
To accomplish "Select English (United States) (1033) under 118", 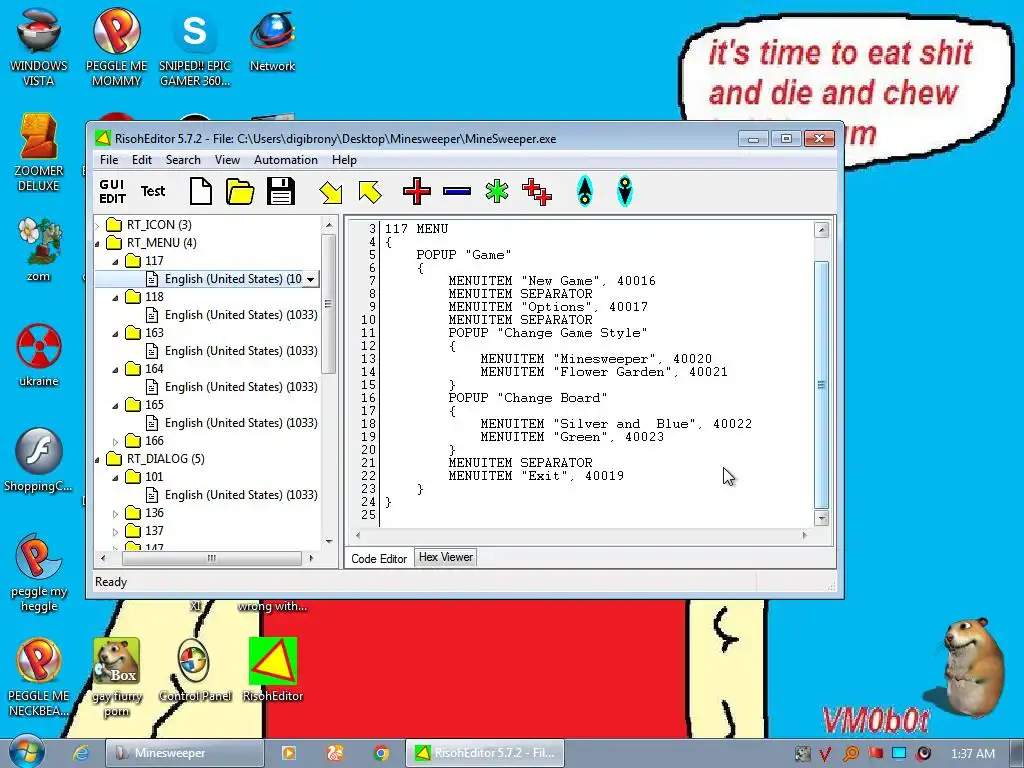I will [241, 315].
